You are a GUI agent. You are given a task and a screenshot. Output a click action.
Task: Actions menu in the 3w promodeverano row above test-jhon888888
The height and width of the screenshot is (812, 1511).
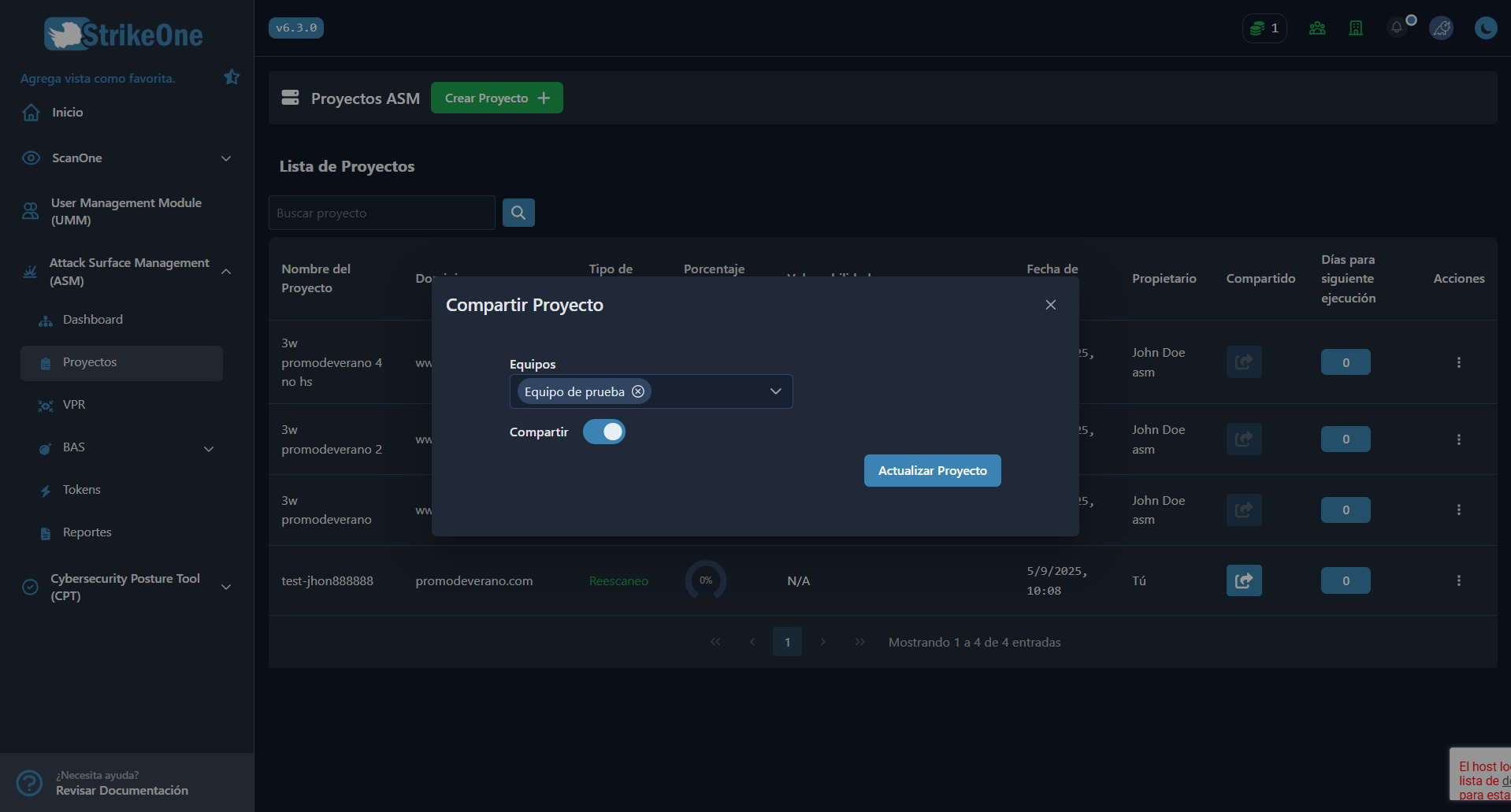1459,510
